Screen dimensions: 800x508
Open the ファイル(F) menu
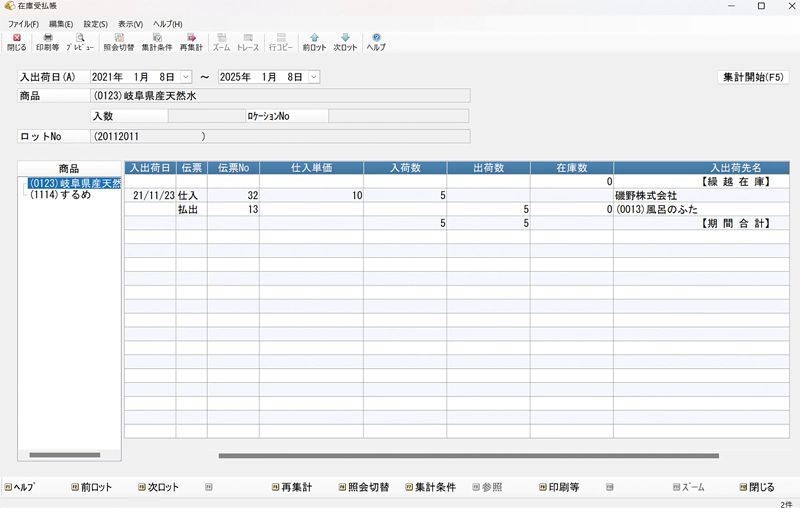(x=23, y=23)
